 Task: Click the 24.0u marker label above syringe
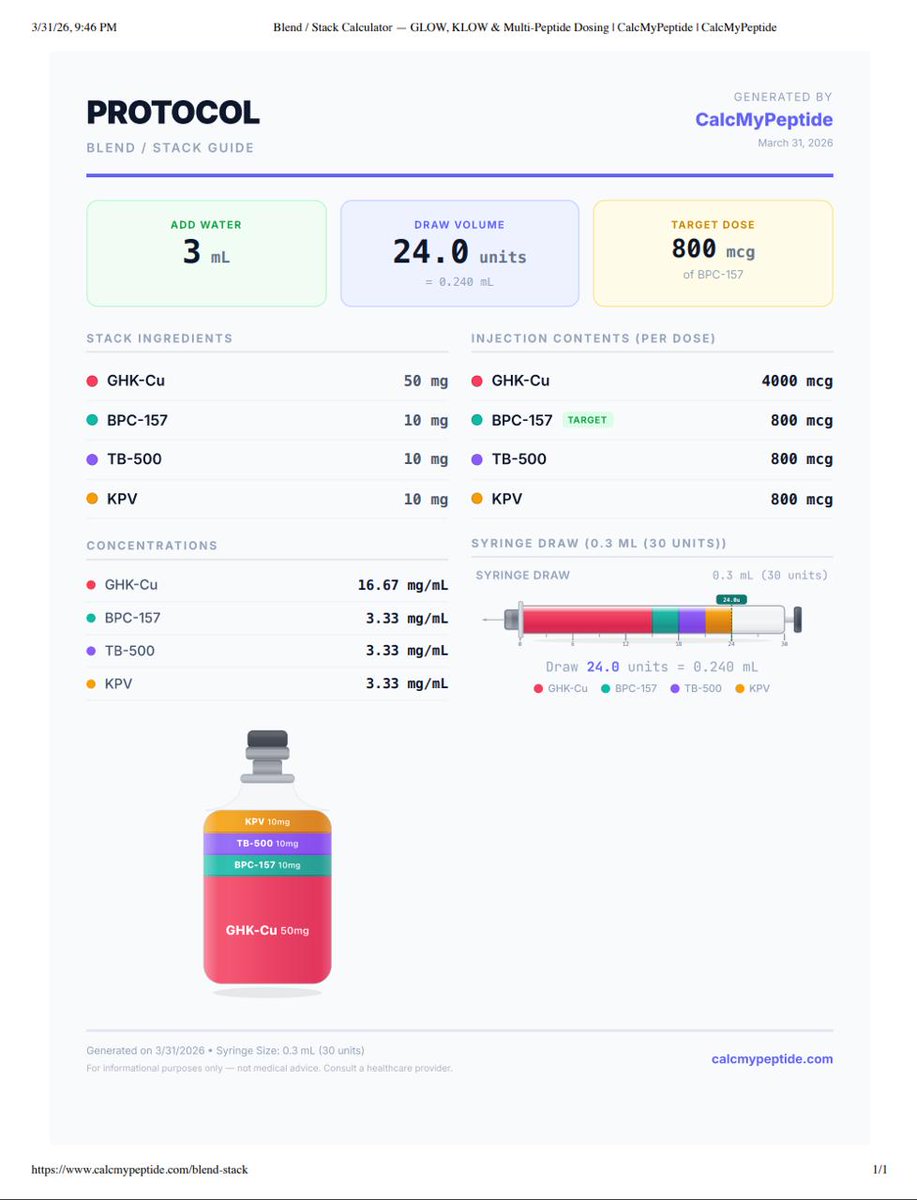coord(731,599)
